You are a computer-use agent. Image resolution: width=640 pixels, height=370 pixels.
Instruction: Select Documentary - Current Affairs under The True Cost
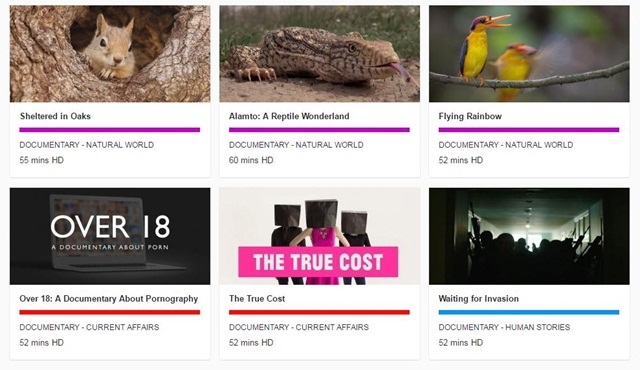click(x=299, y=327)
